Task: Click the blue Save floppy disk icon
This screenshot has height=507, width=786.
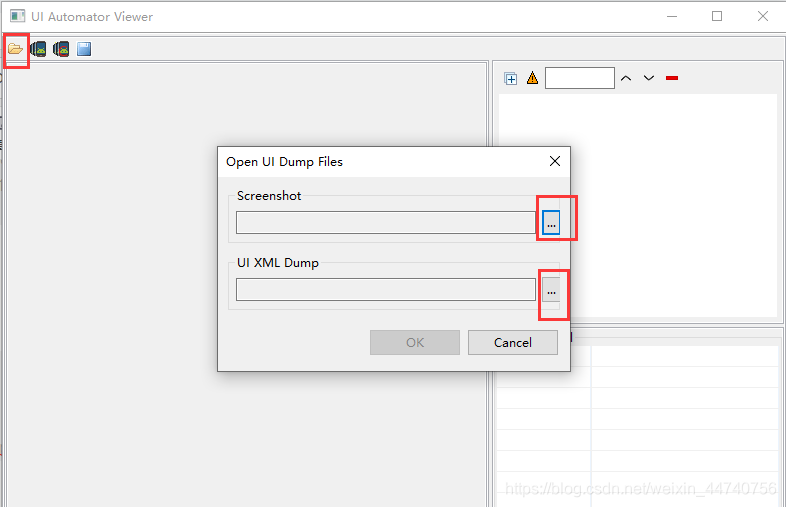Action: point(84,49)
